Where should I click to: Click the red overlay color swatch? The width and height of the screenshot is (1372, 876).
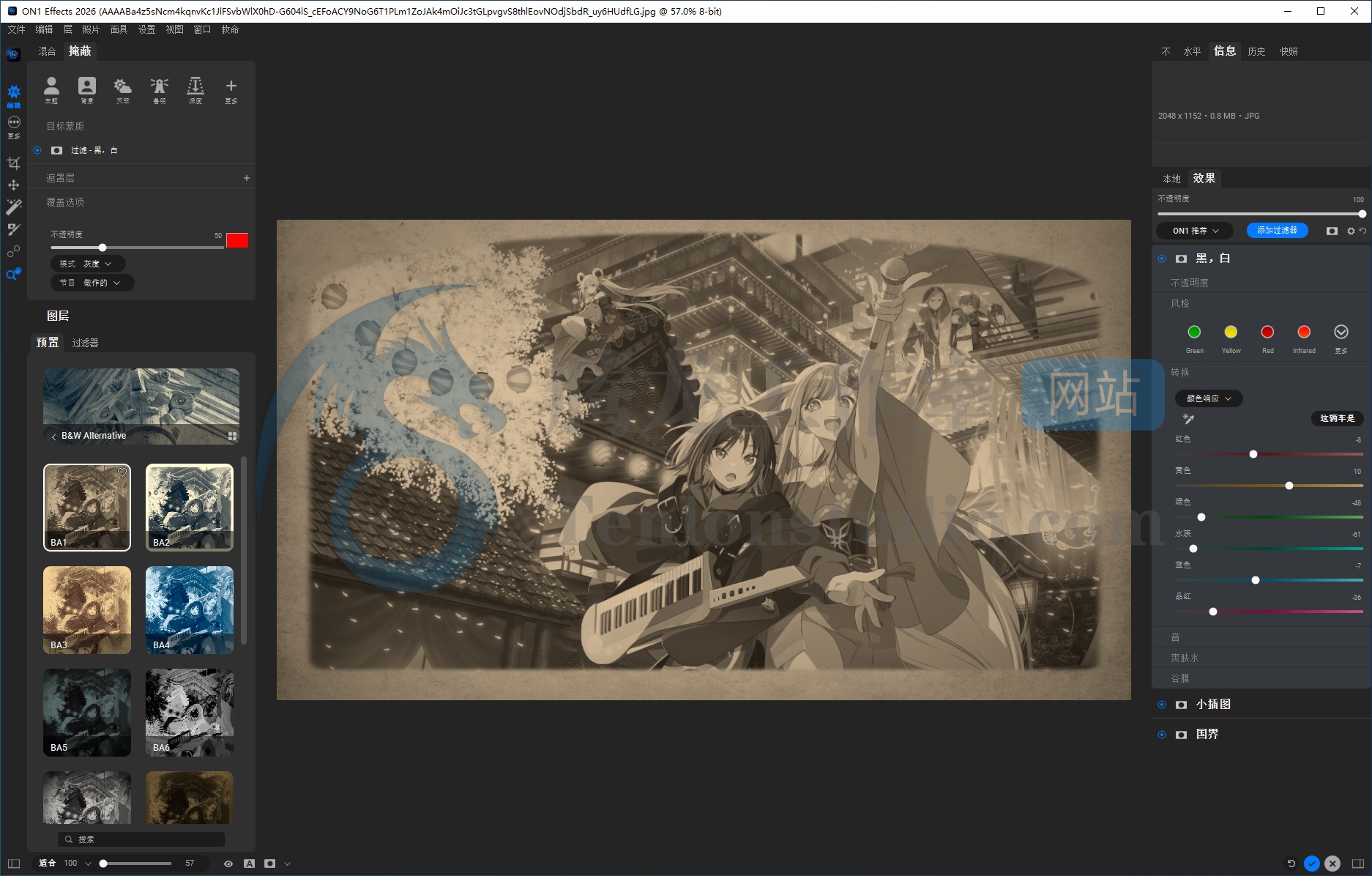click(237, 240)
